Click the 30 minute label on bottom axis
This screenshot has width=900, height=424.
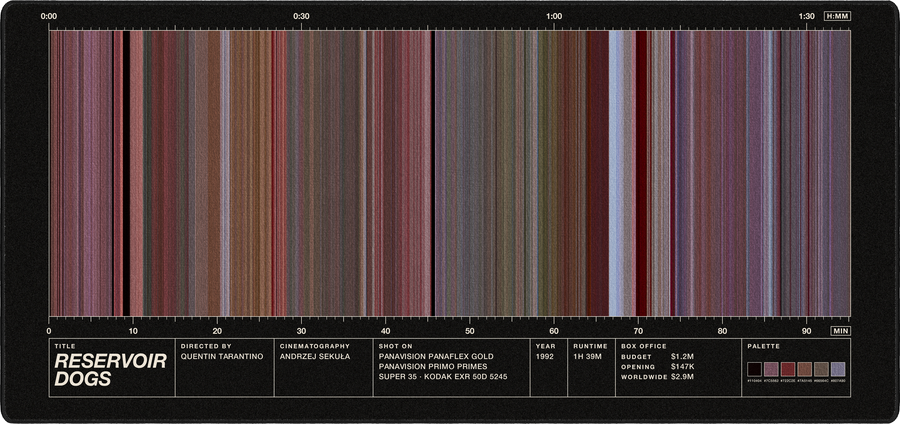(x=301, y=331)
